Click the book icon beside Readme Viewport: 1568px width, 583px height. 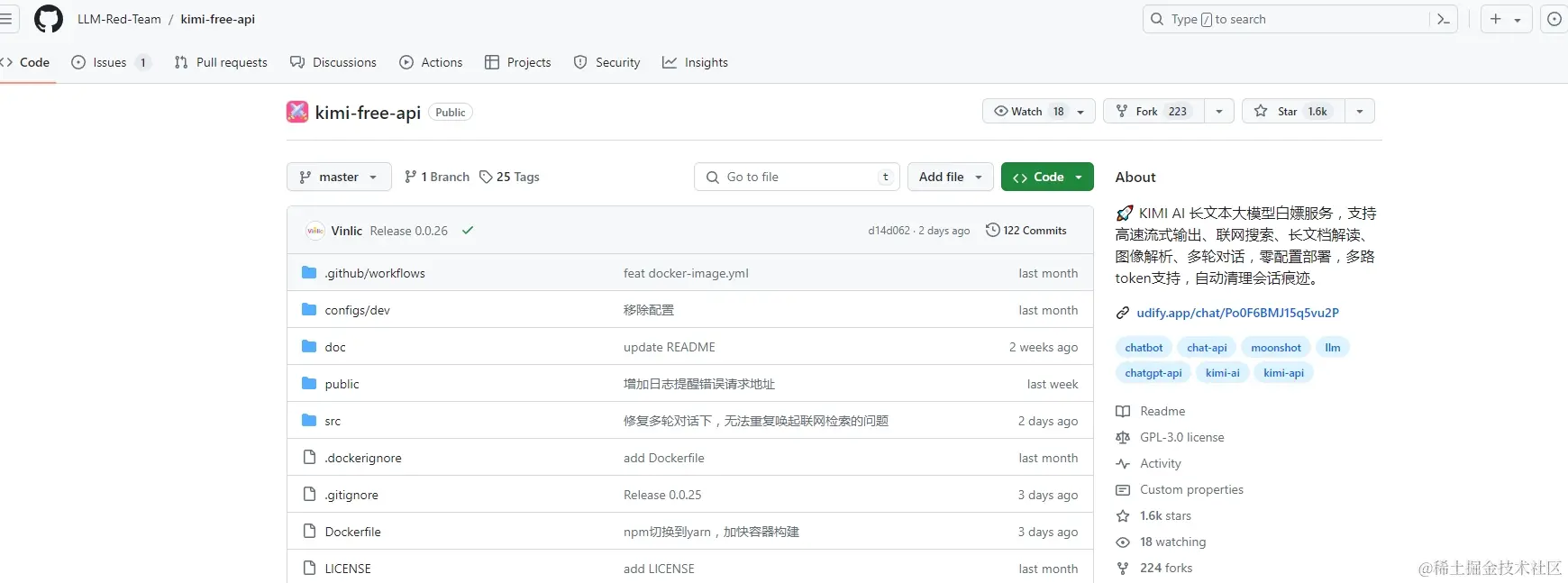(x=1123, y=411)
